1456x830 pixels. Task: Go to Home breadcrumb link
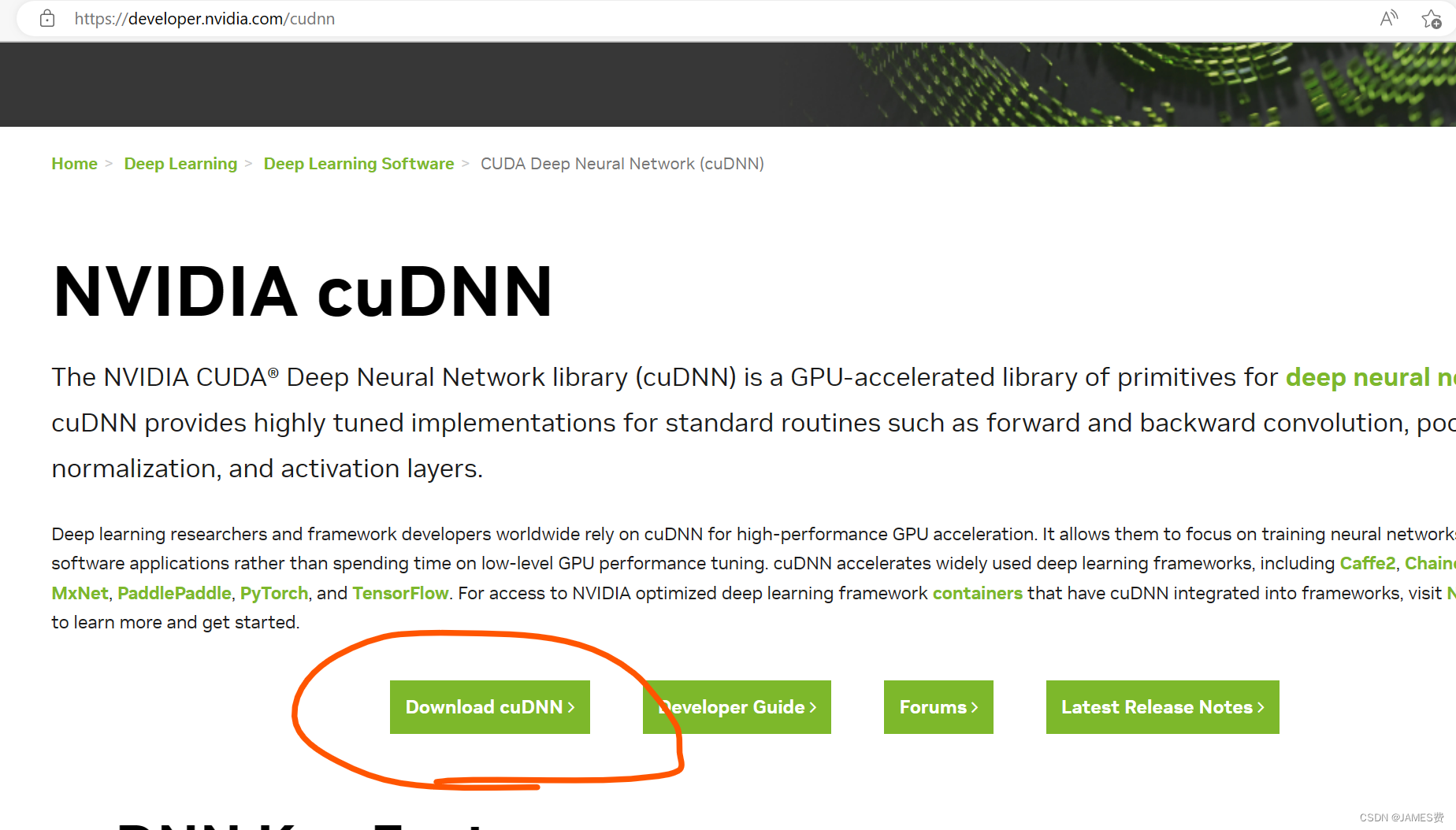75,164
